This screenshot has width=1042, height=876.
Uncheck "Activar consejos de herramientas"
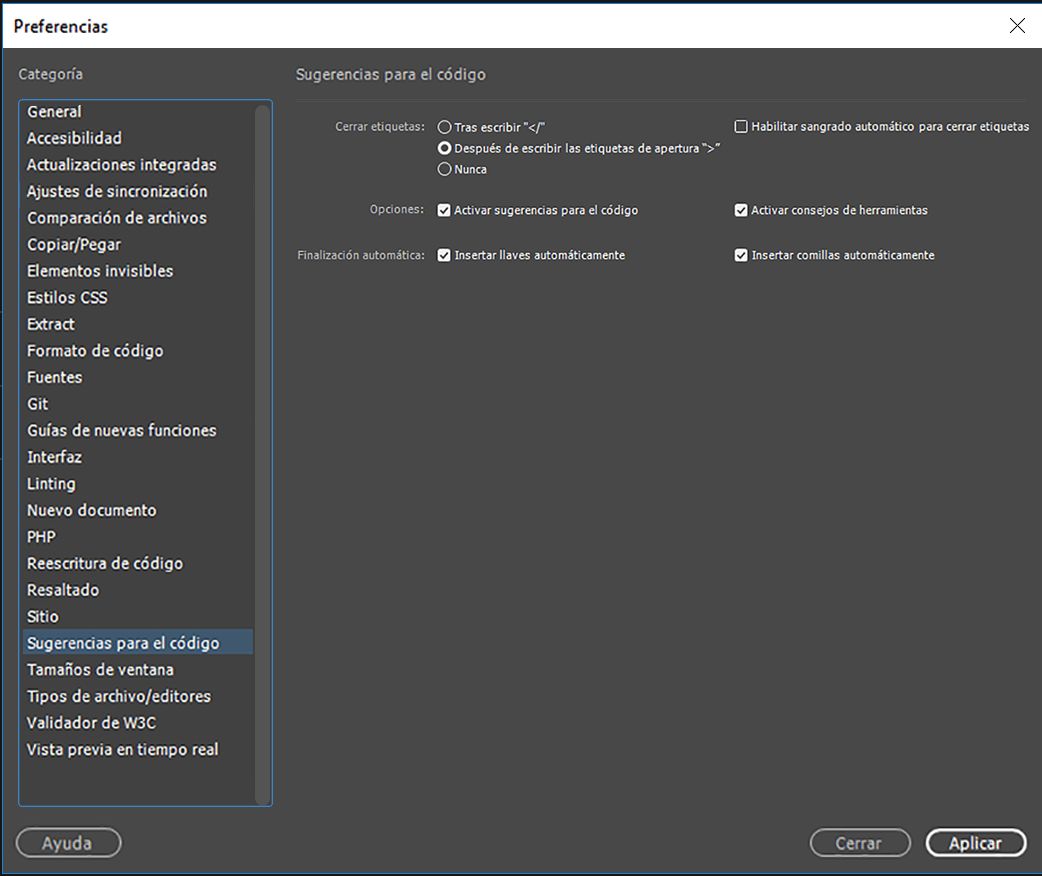pos(741,211)
